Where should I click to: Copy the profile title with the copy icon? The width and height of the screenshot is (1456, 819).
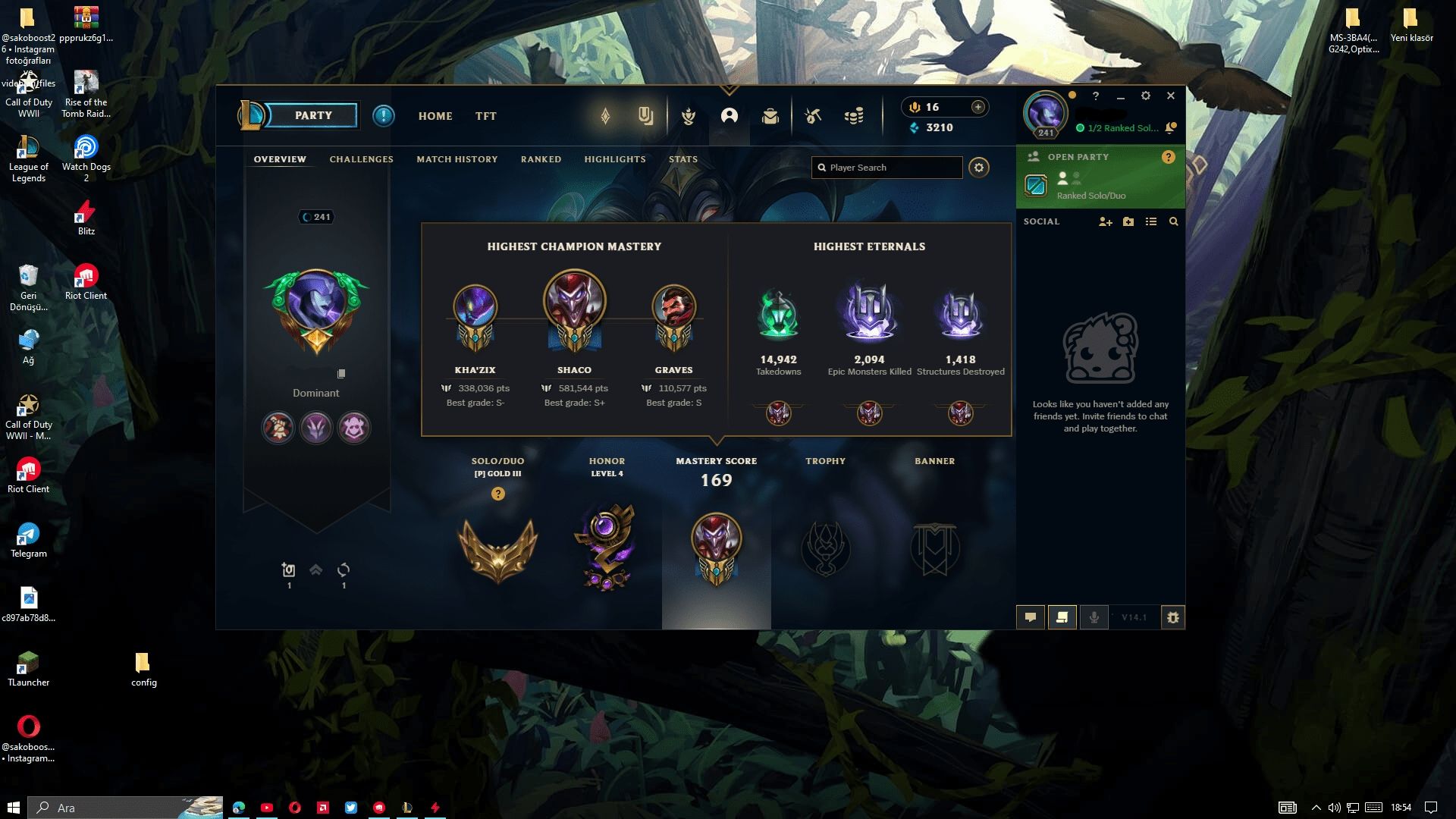pos(341,374)
